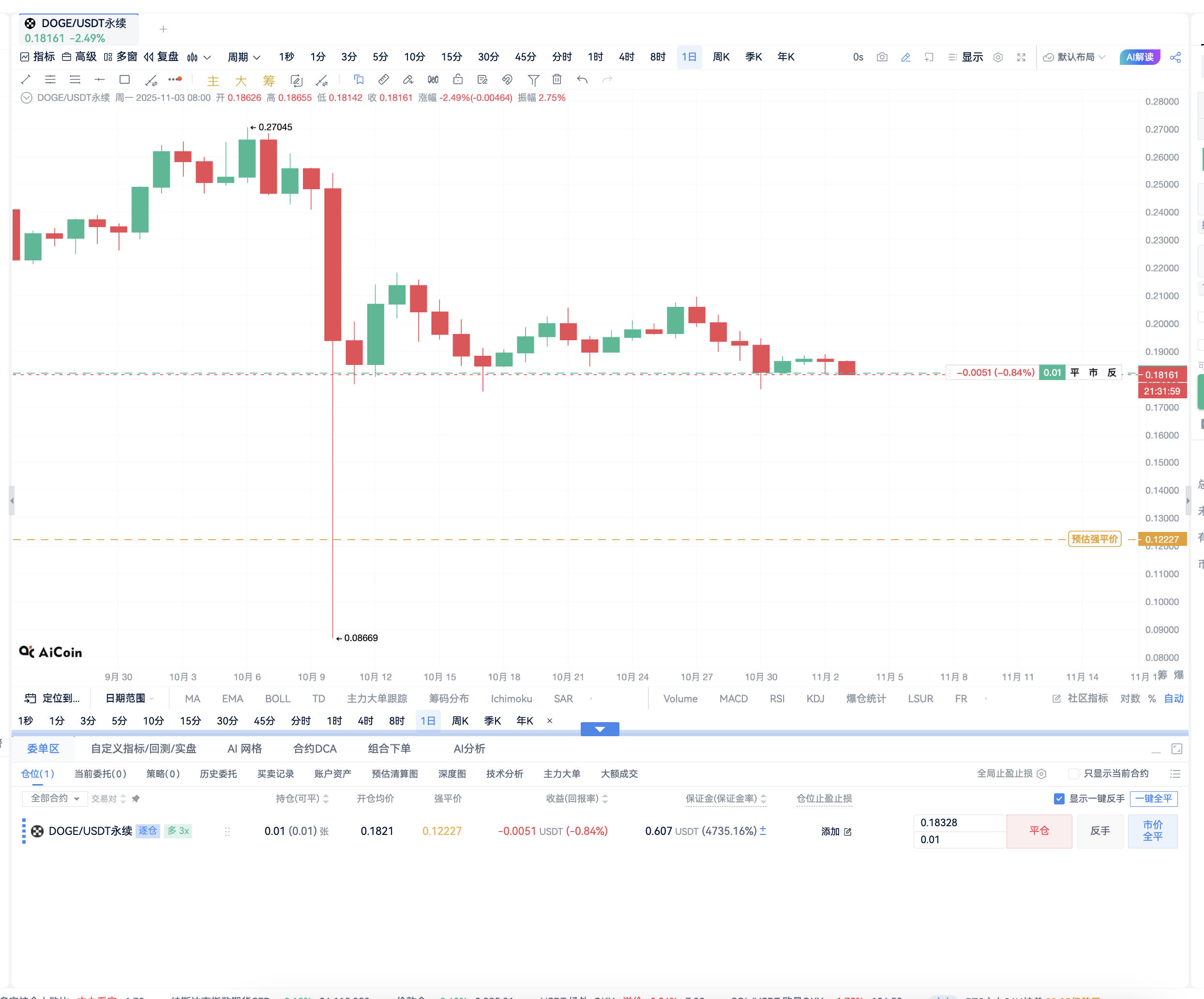
Task: Toggle 对数 log scale option
Action: [x=1129, y=698]
